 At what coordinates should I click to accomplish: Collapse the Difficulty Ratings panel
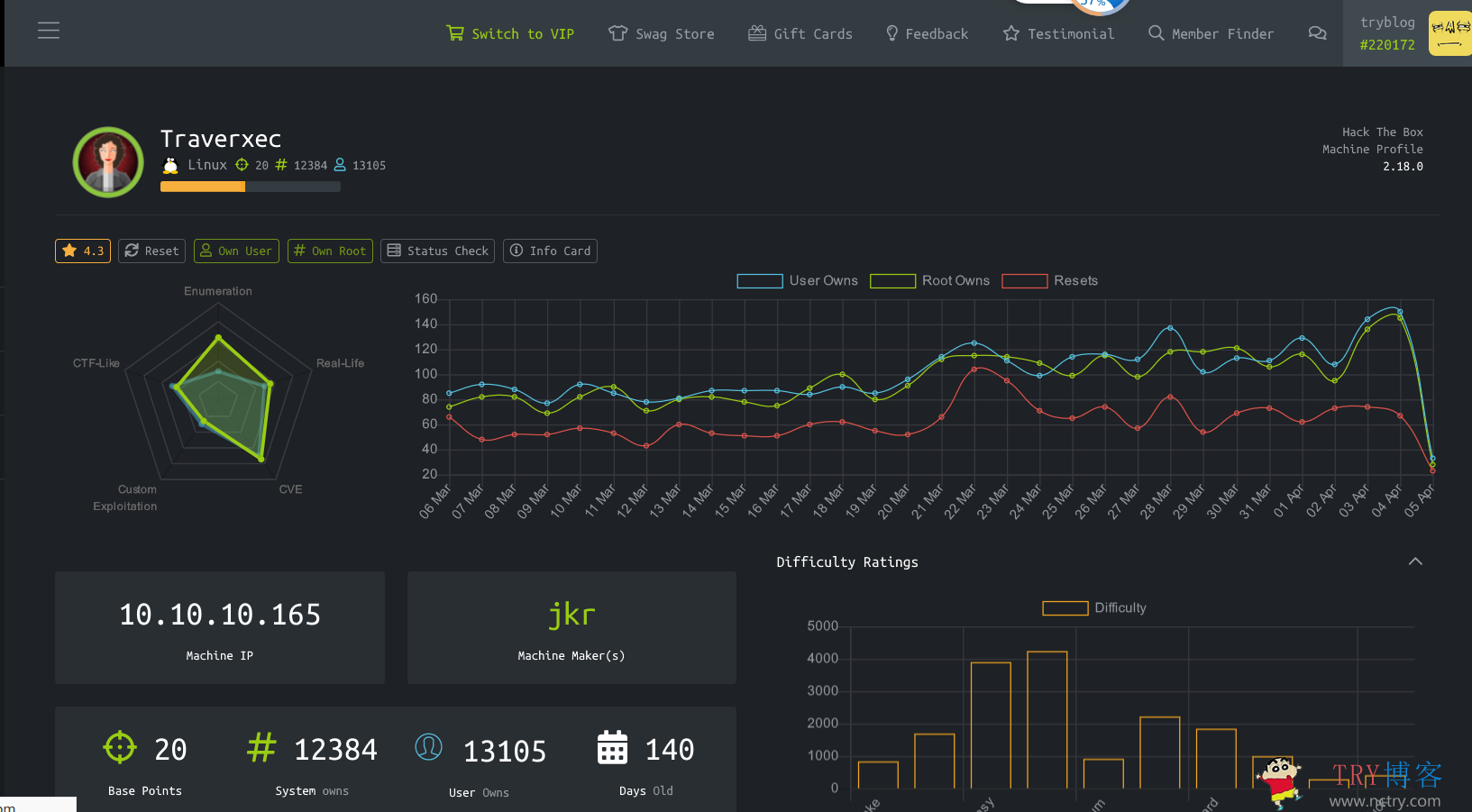pyautogui.click(x=1415, y=561)
